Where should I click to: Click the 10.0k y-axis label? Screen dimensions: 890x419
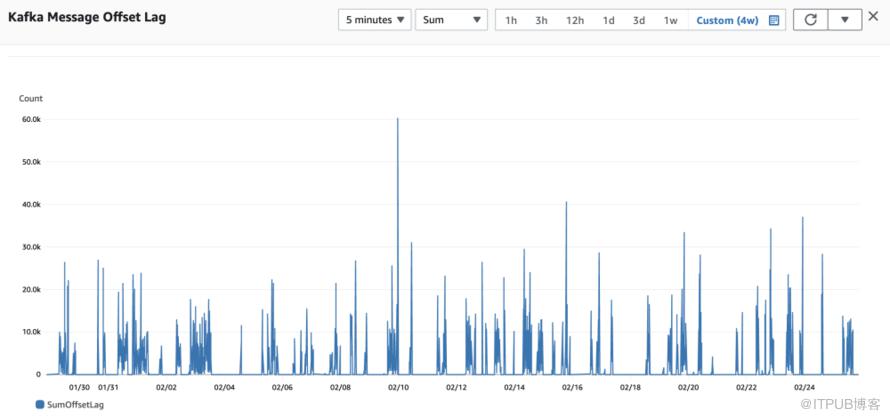tap(31, 332)
